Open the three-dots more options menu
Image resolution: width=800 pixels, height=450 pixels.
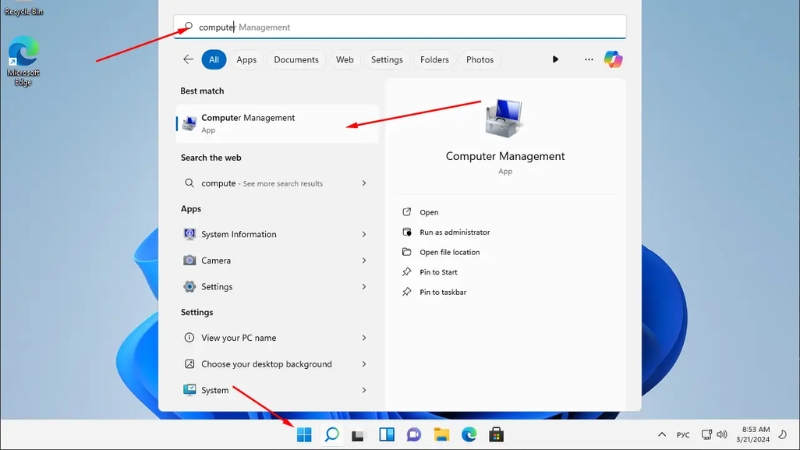click(589, 59)
